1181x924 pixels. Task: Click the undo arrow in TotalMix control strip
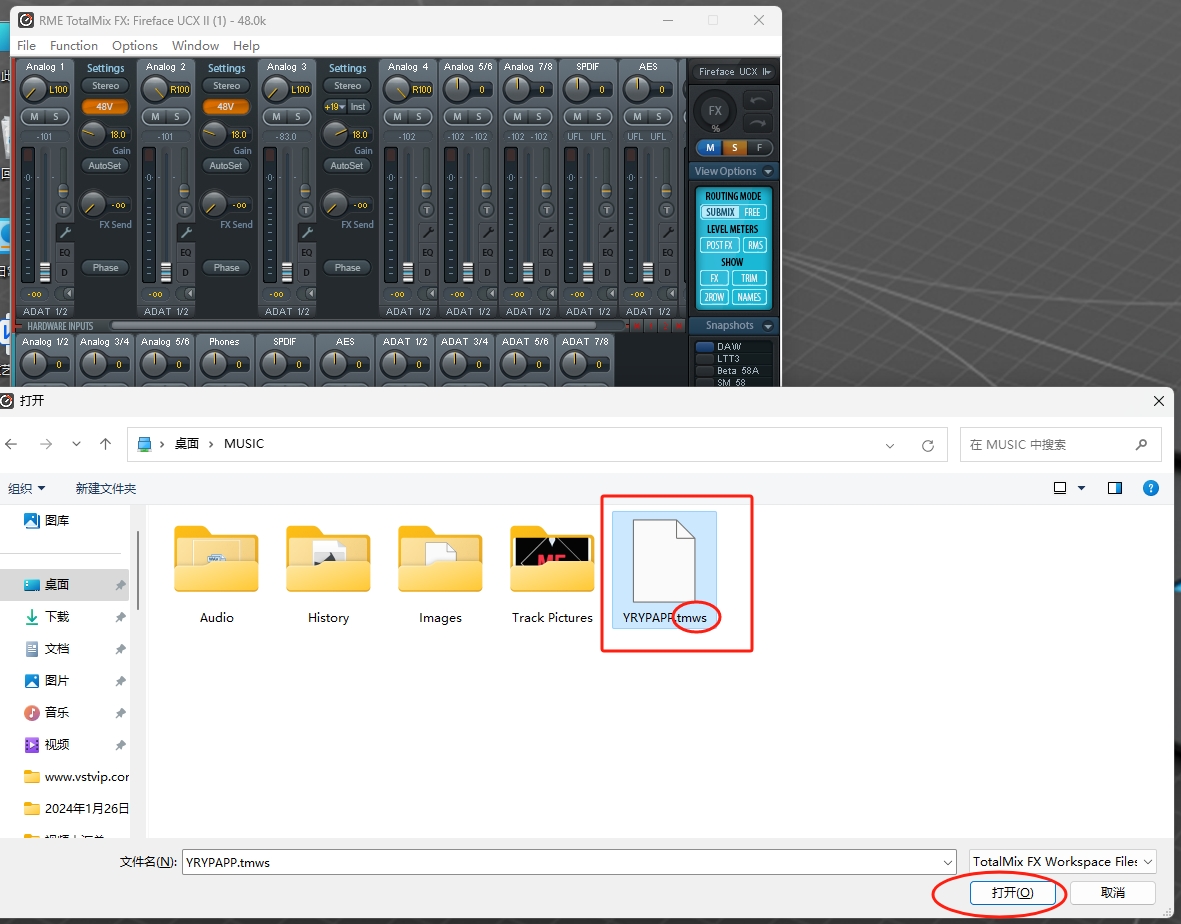(758, 99)
